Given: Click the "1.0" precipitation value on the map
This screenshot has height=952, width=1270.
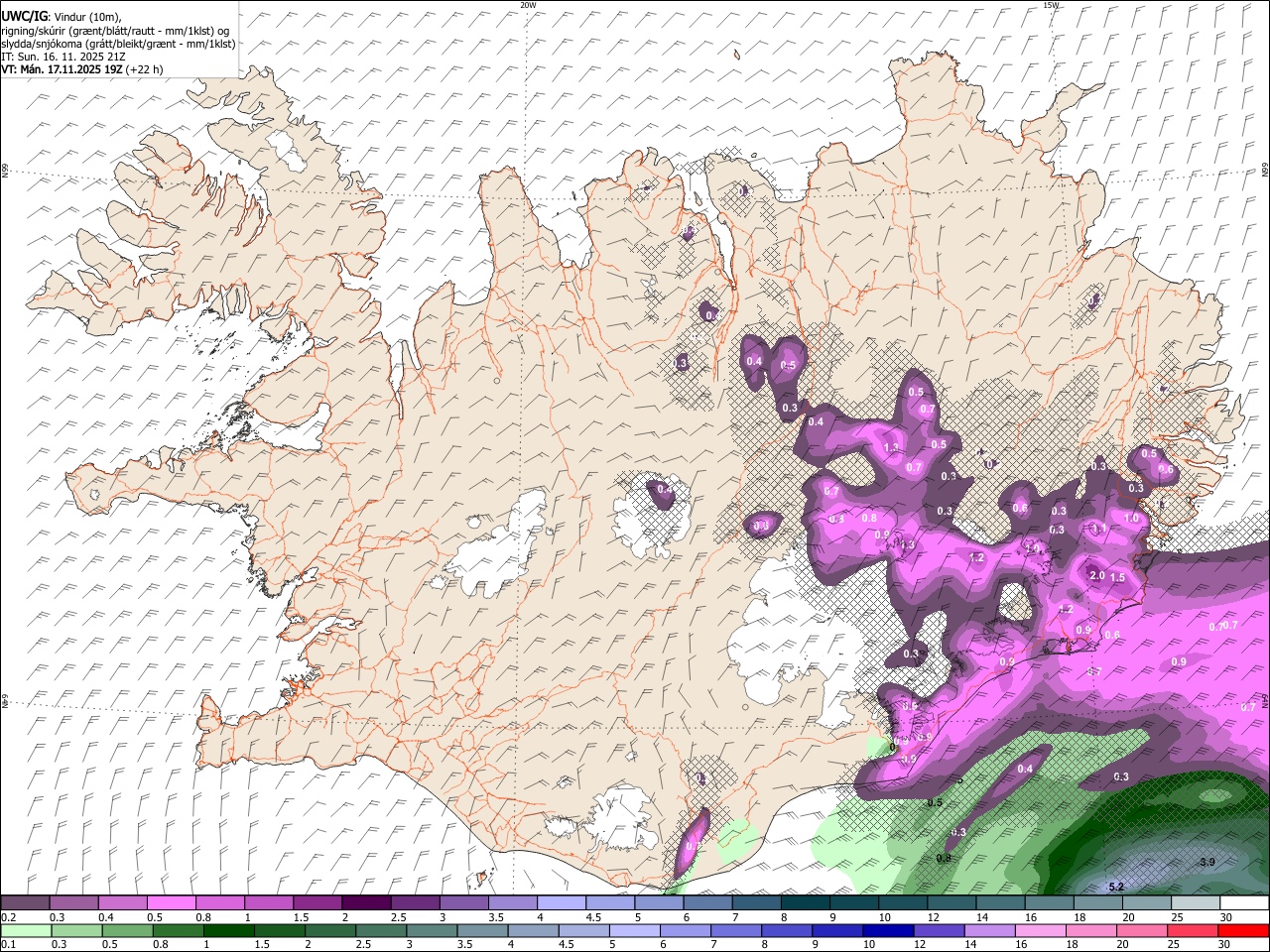Looking at the screenshot, I should (x=1131, y=518).
